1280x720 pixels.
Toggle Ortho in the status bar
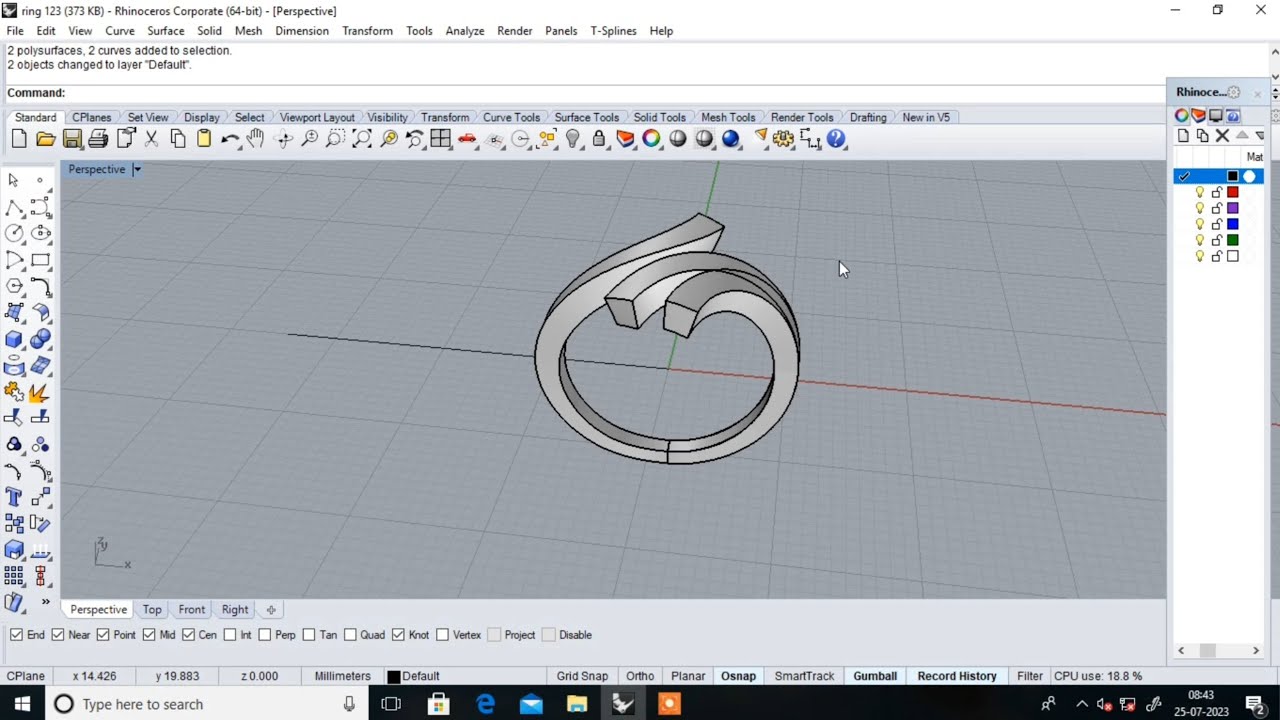(x=640, y=676)
